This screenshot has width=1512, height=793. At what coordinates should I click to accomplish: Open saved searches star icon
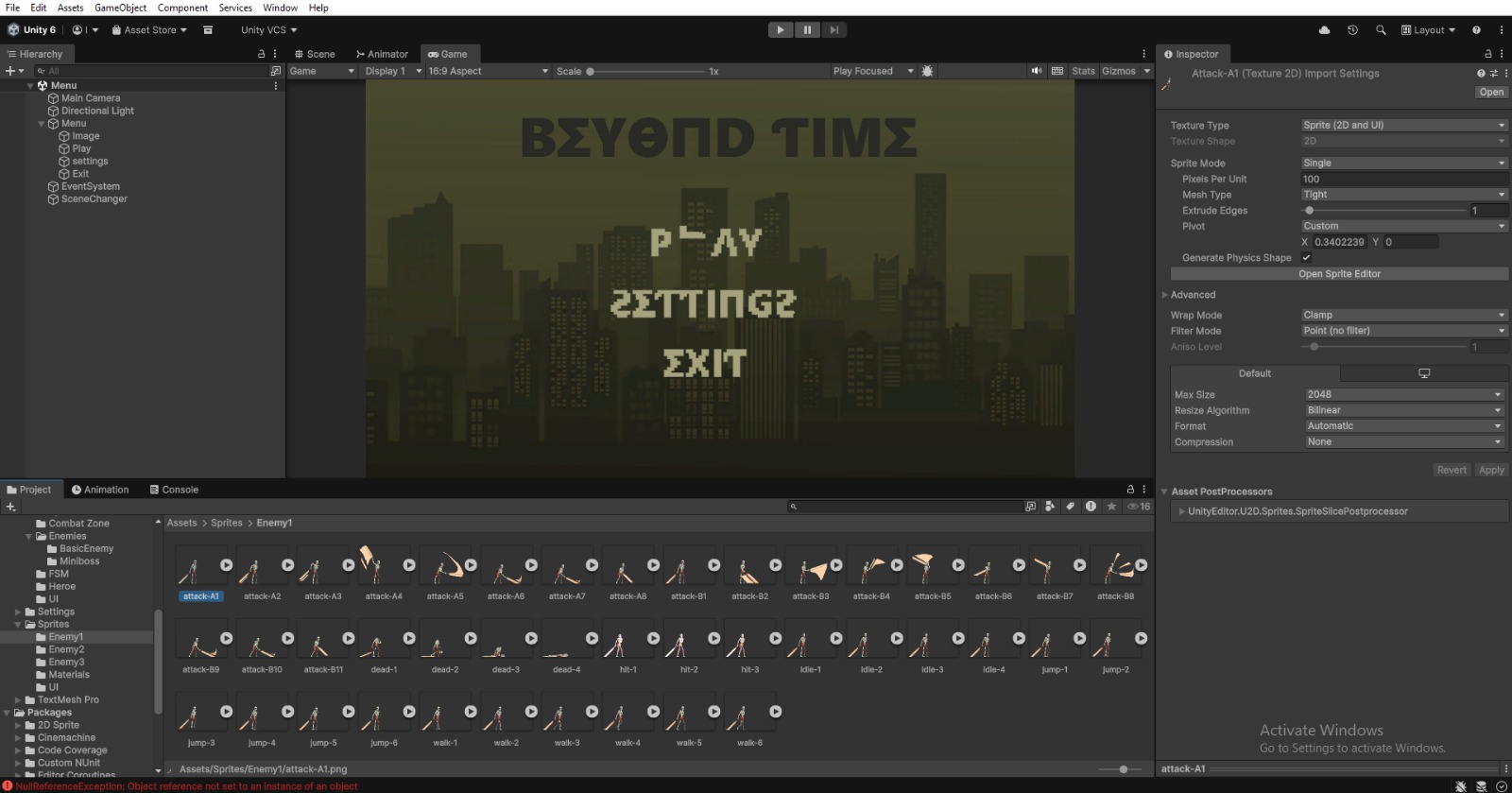(x=1111, y=507)
